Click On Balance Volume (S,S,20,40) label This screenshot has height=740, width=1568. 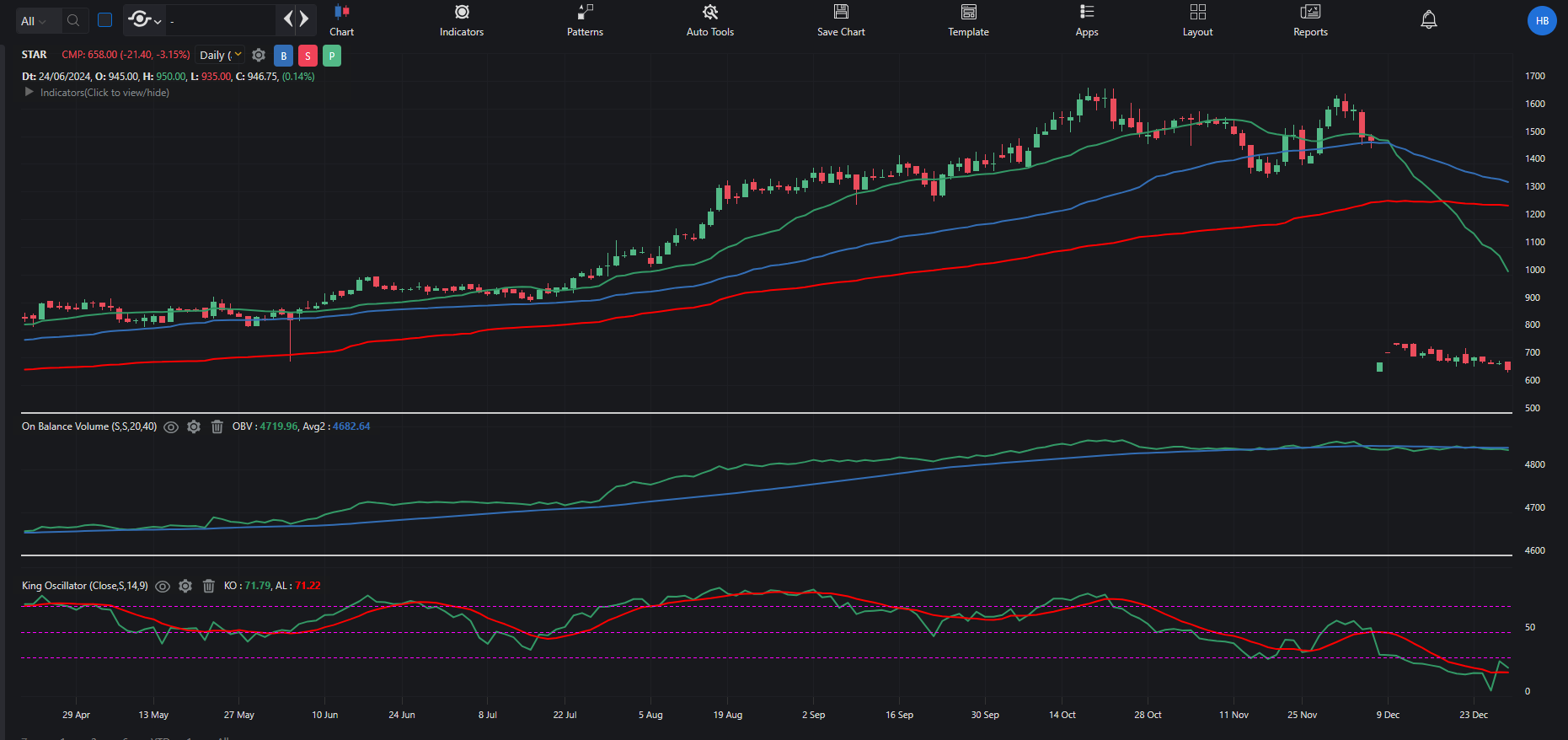tap(89, 426)
